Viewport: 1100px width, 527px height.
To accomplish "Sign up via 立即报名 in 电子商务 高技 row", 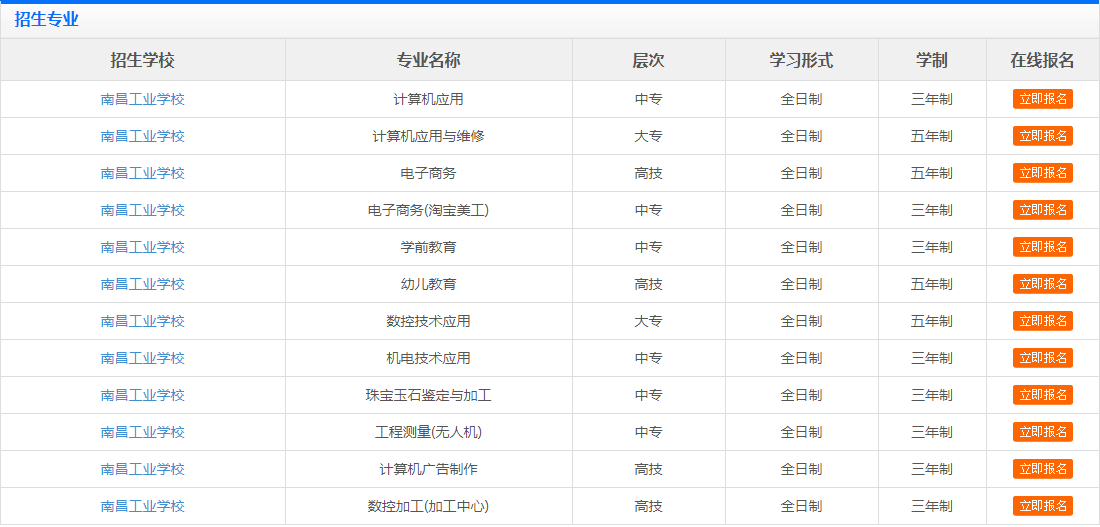I will (1042, 173).
